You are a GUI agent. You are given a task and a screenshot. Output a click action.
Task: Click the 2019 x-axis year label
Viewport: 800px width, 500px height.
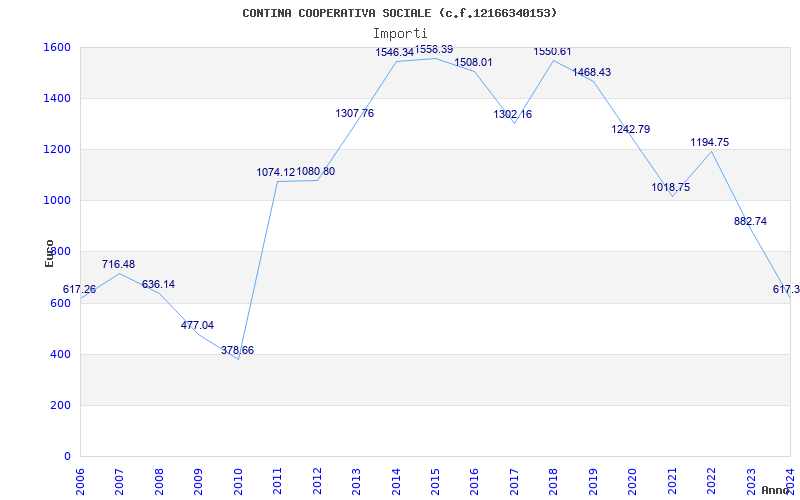[593, 482]
